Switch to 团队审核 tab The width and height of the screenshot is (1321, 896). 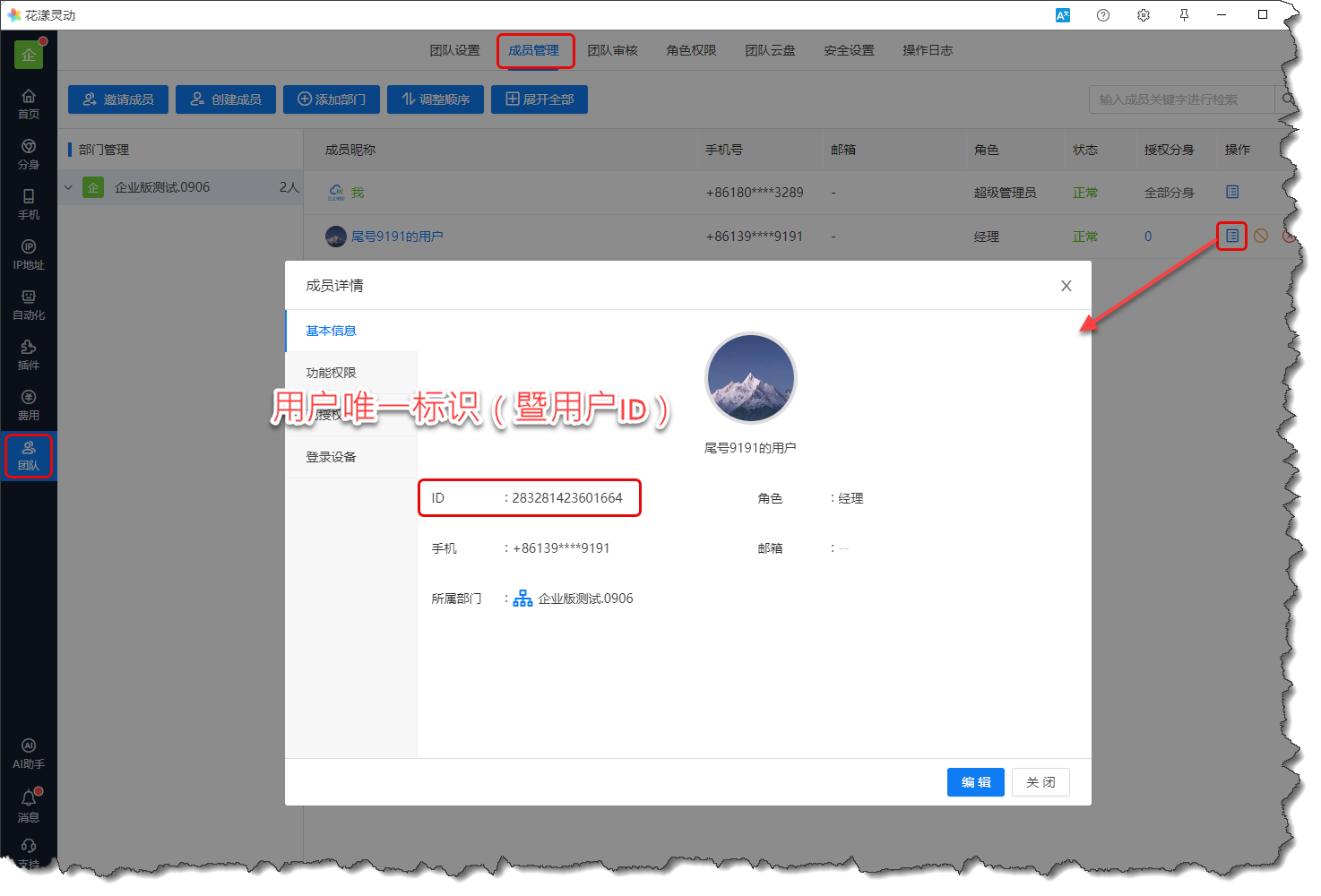(x=612, y=50)
